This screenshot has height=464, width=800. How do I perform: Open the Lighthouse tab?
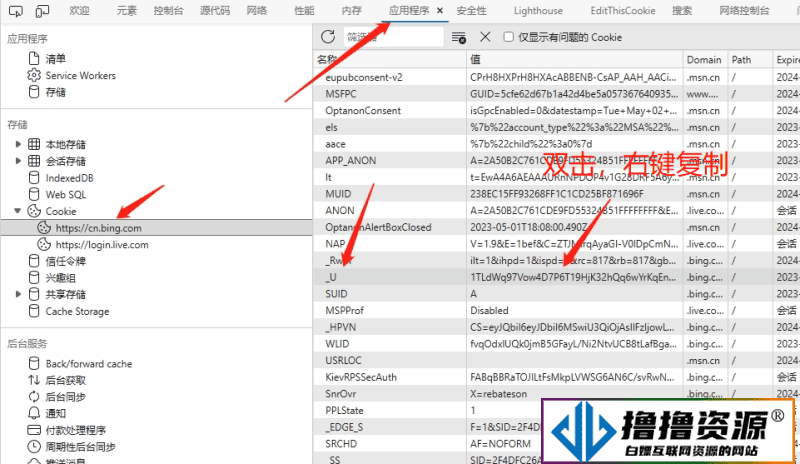[538, 11]
